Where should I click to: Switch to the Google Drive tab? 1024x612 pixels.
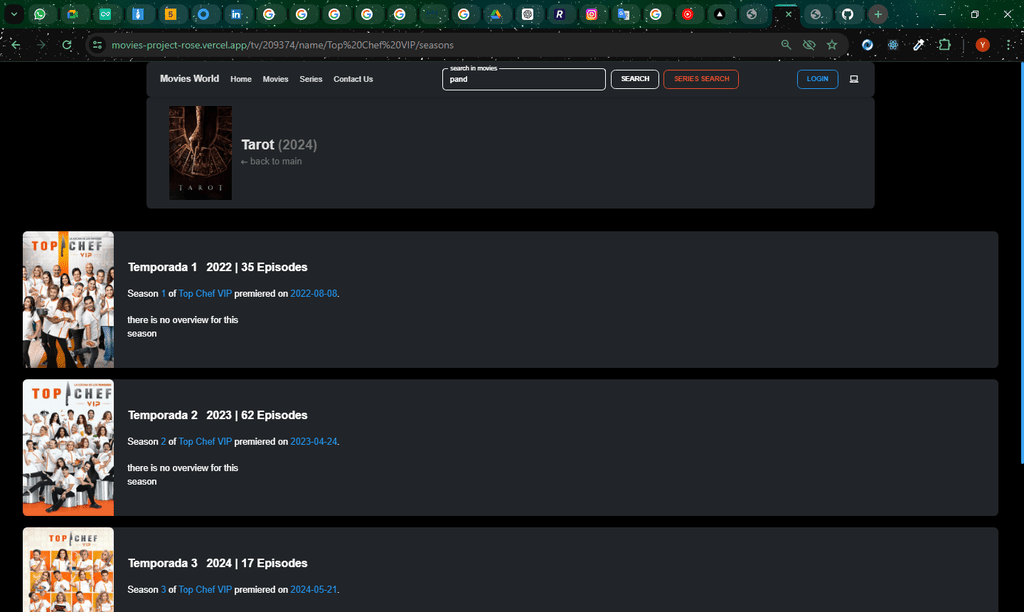point(496,14)
